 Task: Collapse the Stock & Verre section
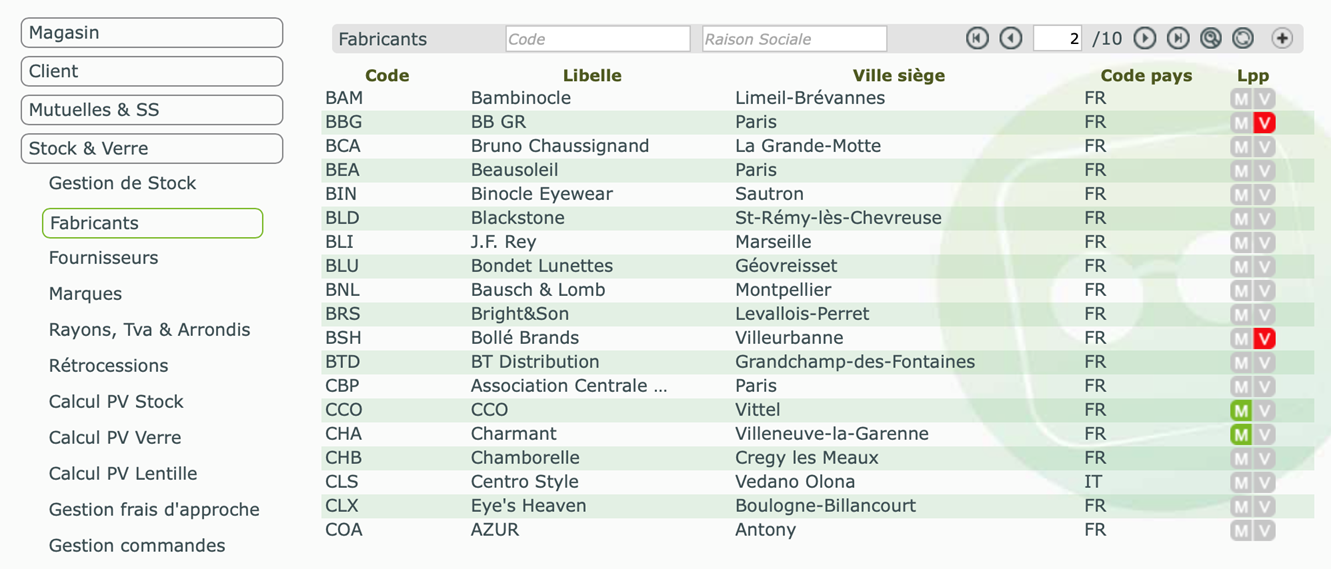(152, 148)
